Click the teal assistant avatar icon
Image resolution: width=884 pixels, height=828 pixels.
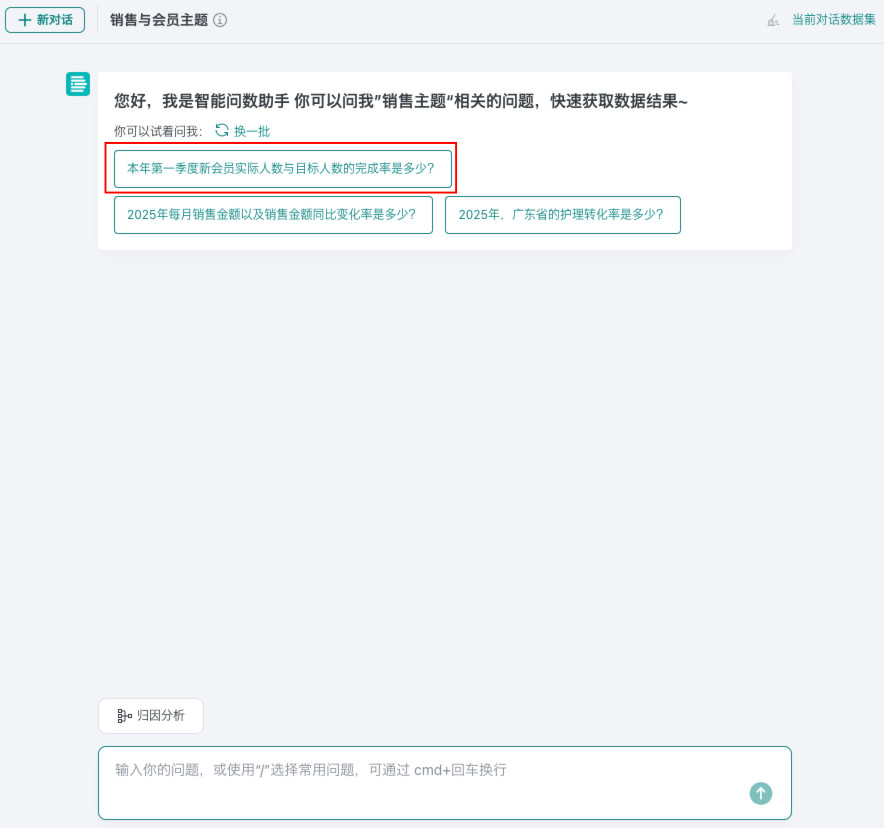click(78, 84)
